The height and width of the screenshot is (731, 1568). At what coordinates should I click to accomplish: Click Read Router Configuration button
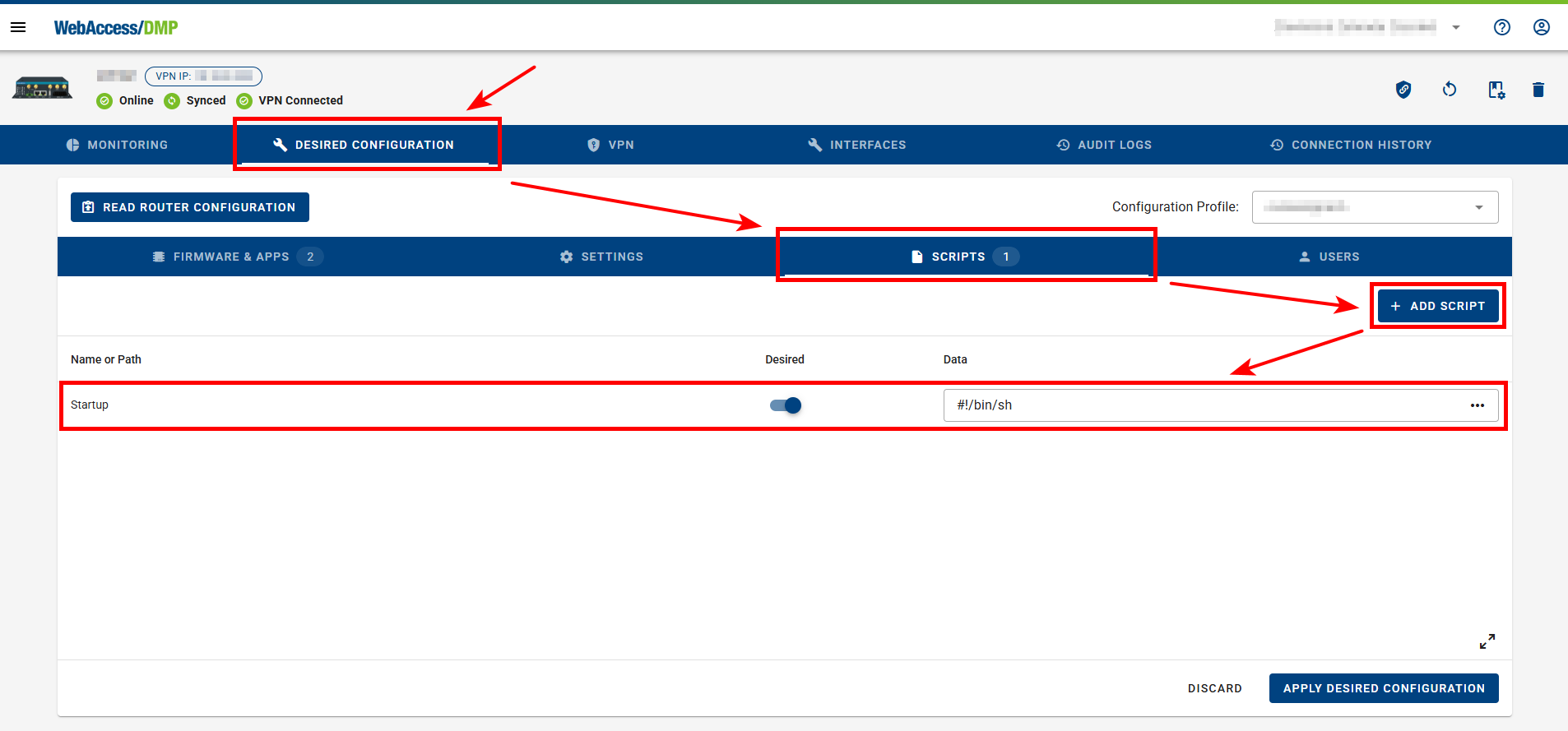[190, 207]
